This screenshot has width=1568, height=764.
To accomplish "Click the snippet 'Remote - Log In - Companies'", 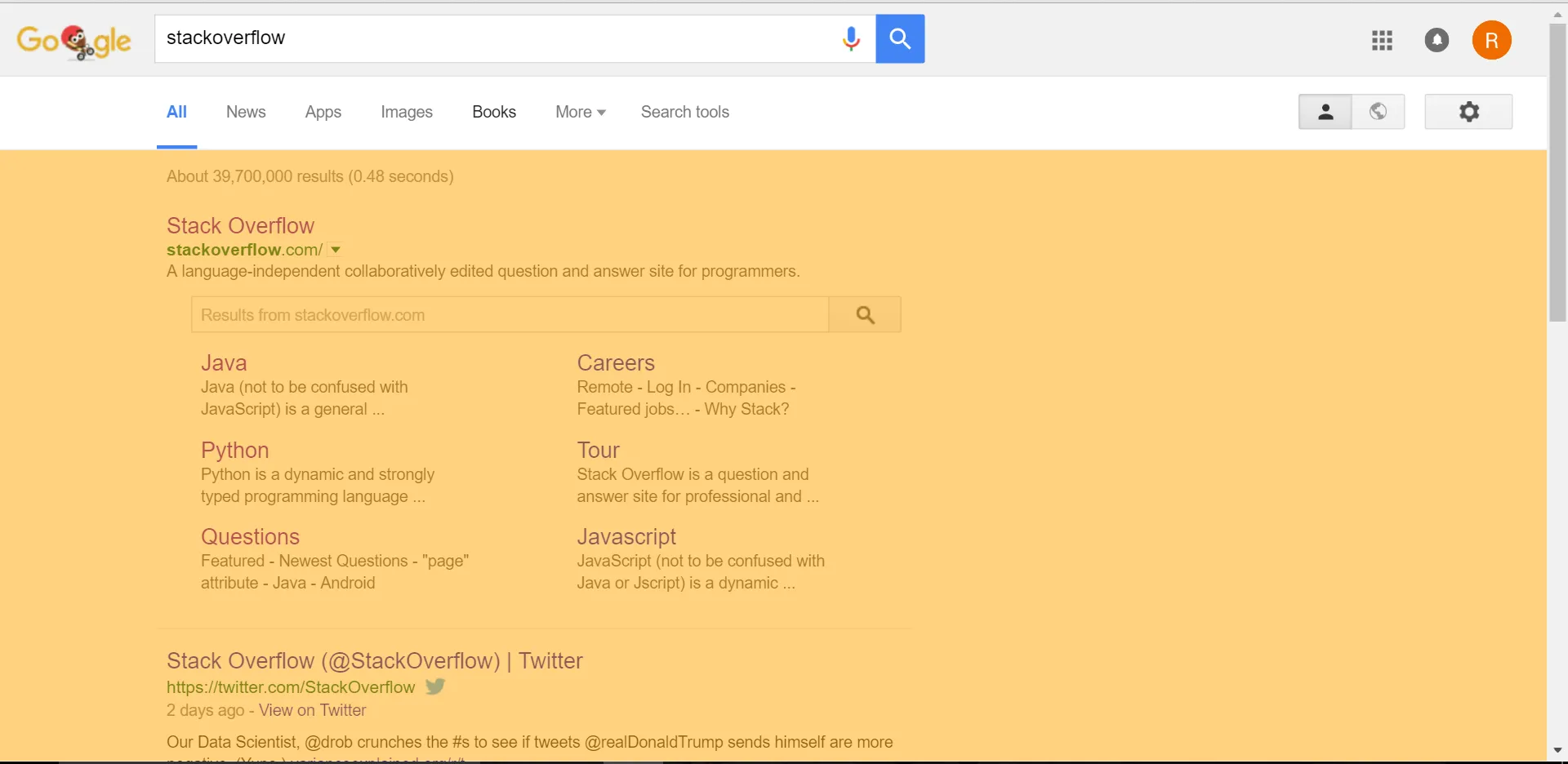I will 681,387.
